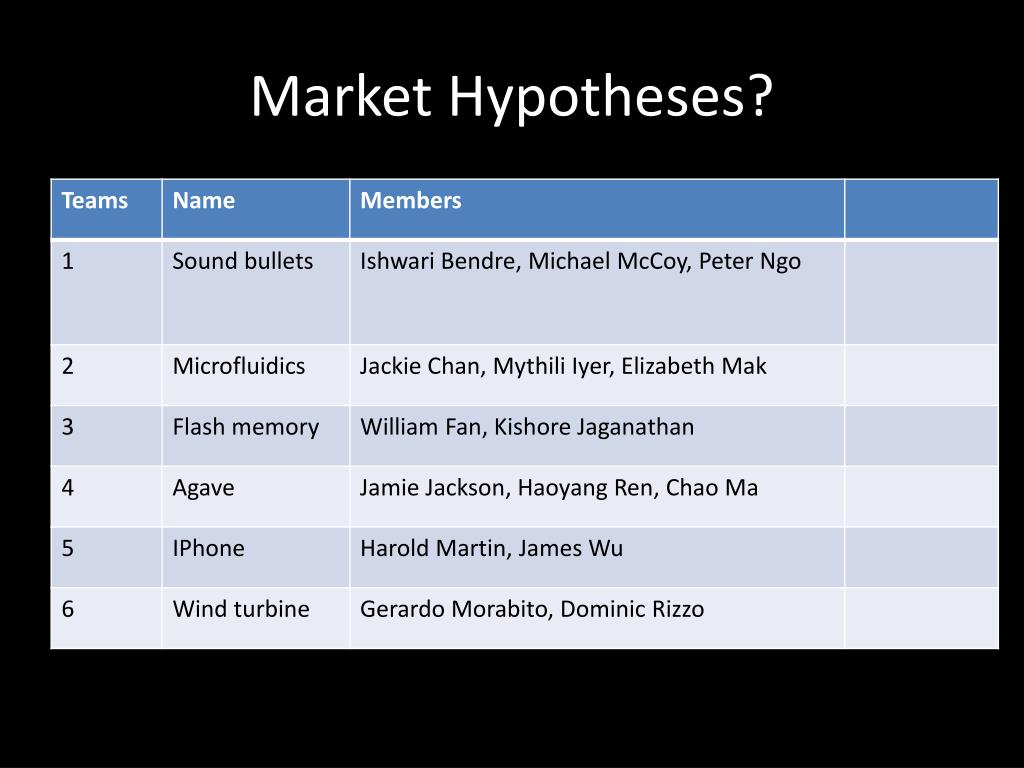
Task: Click the Market Hypotheses? slide title
Action: 511,97
